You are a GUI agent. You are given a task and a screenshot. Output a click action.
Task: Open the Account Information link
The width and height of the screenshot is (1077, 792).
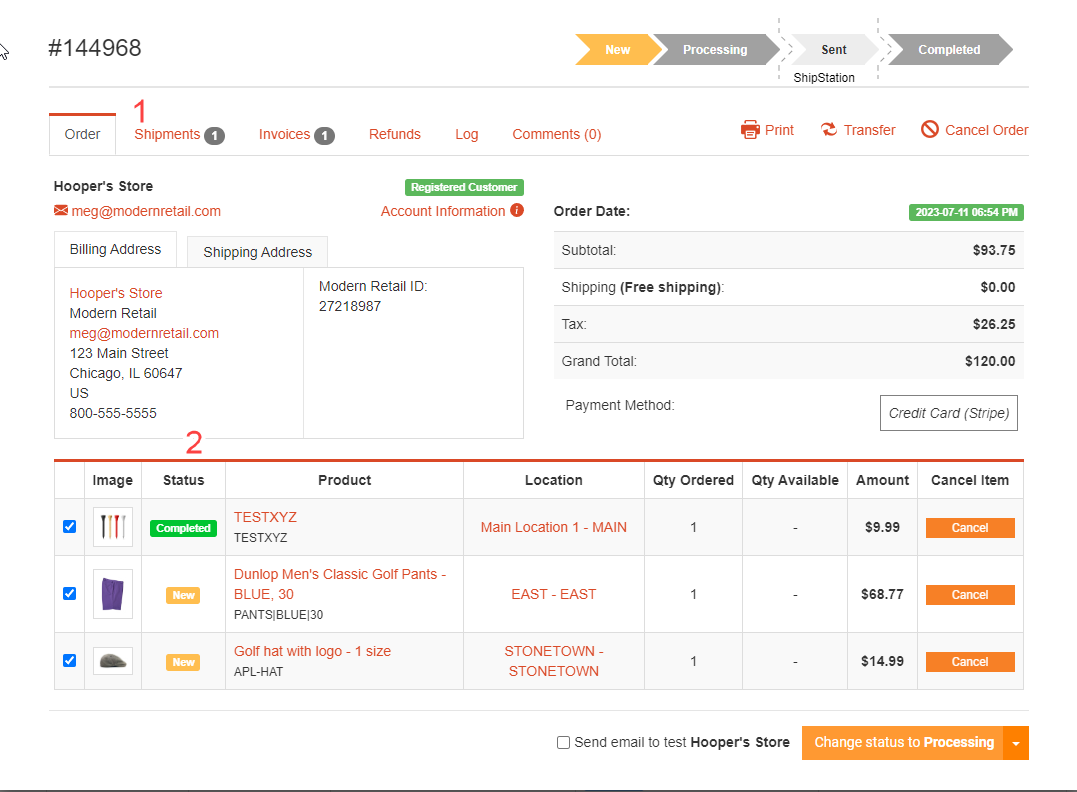[443, 211]
